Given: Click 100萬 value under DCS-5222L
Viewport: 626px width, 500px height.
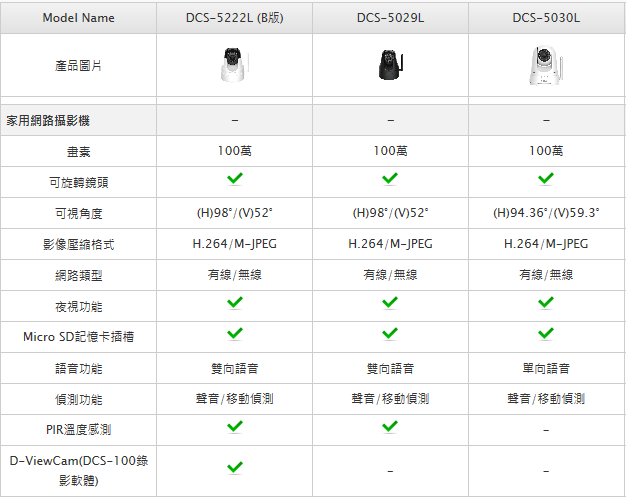Looking at the screenshot, I should pyautogui.click(x=235, y=151).
